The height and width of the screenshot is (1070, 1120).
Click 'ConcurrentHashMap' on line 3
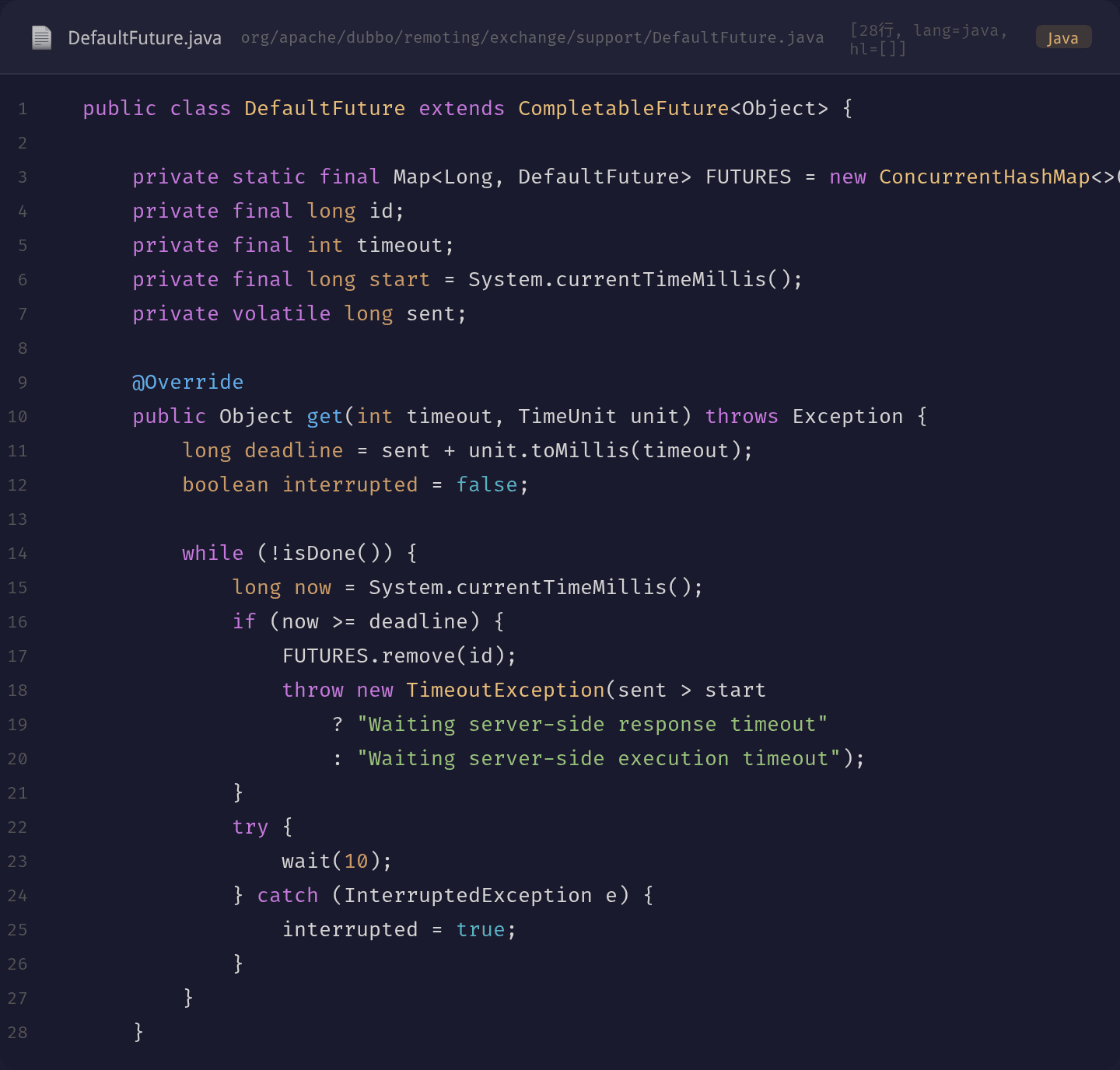tap(985, 177)
